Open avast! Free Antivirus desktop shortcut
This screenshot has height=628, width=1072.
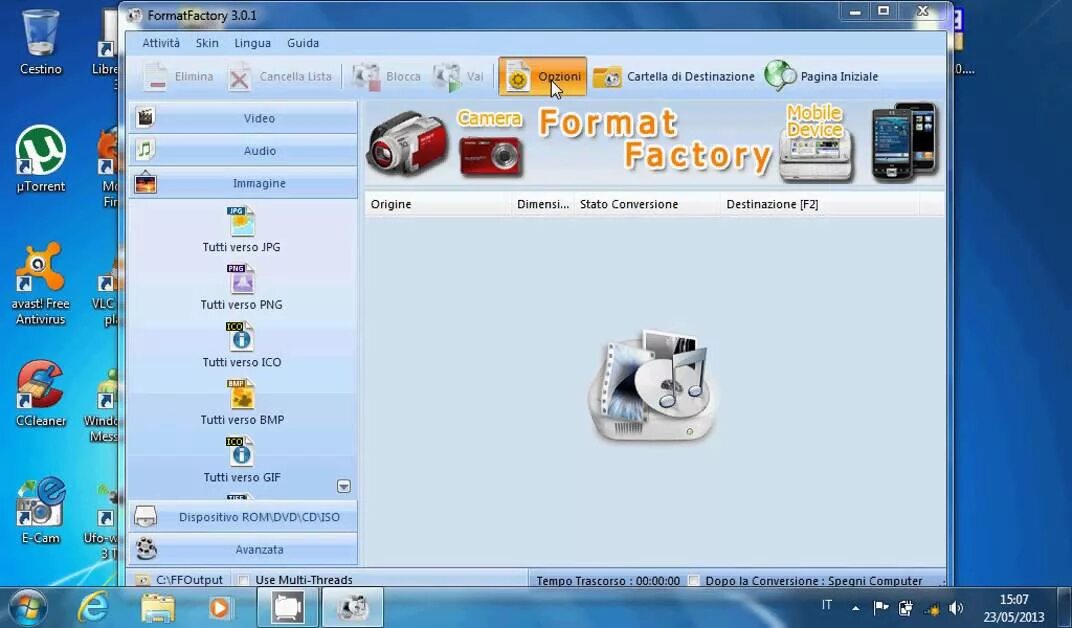pyautogui.click(x=40, y=284)
